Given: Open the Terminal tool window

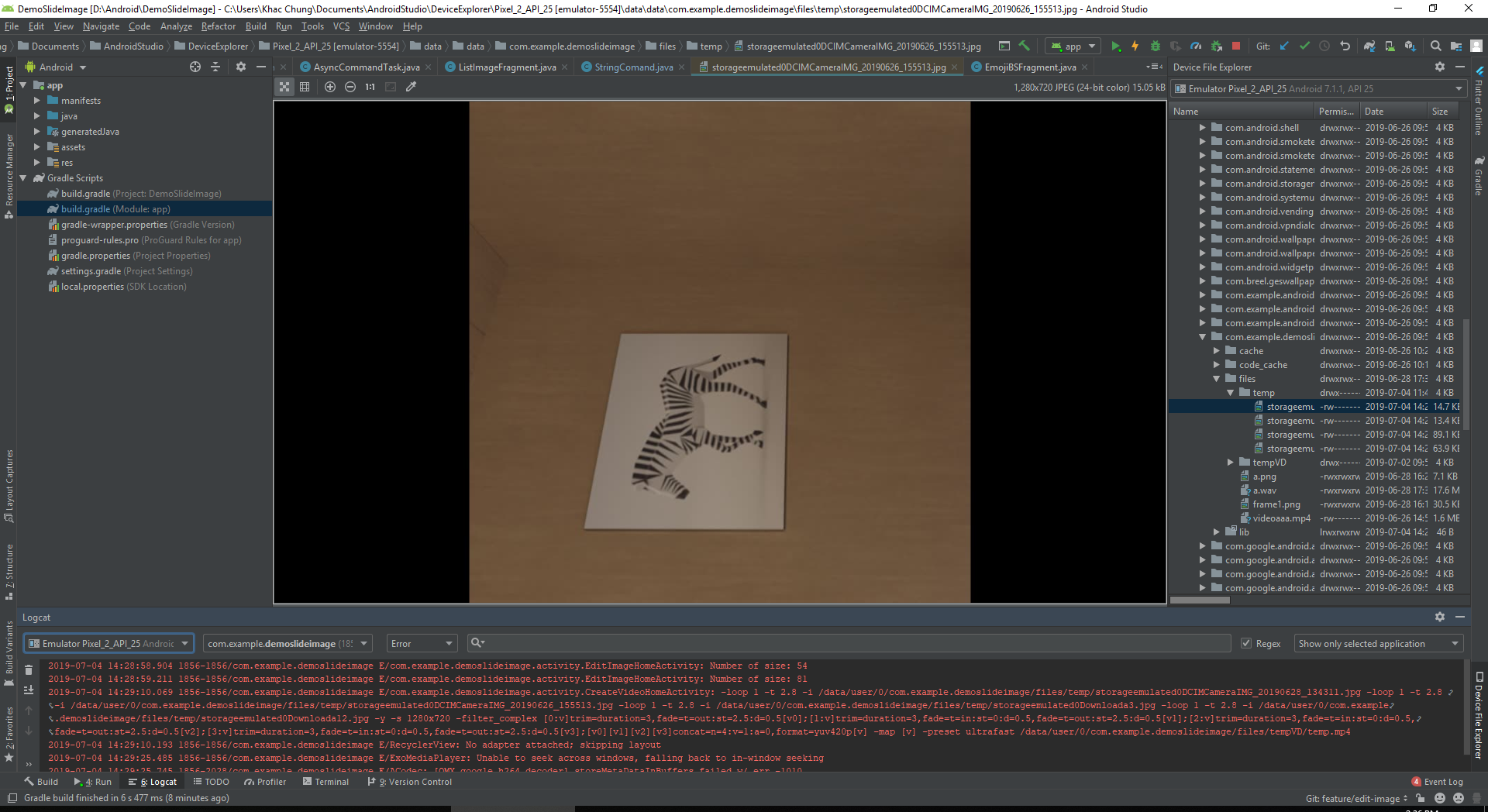Looking at the screenshot, I should click(325, 782).
